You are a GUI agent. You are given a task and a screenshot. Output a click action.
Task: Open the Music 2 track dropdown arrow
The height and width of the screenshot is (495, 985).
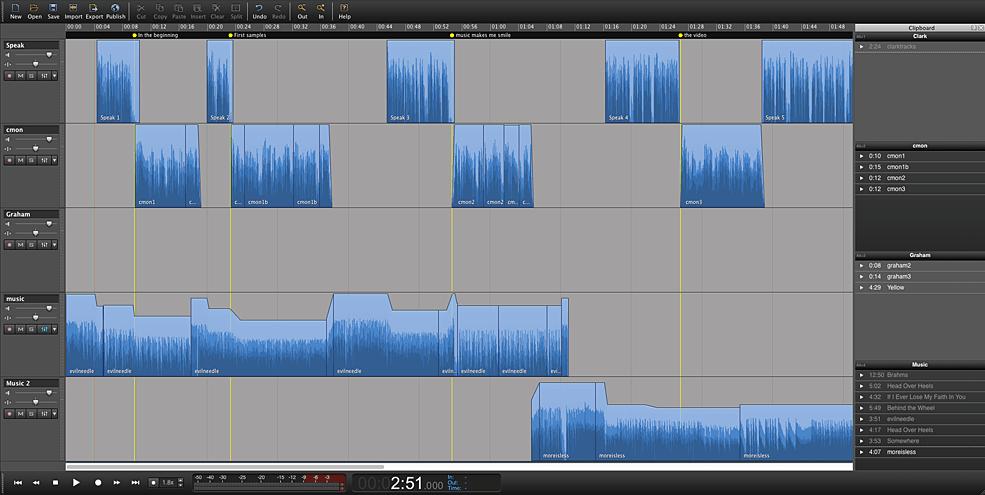tap(55, 413)
